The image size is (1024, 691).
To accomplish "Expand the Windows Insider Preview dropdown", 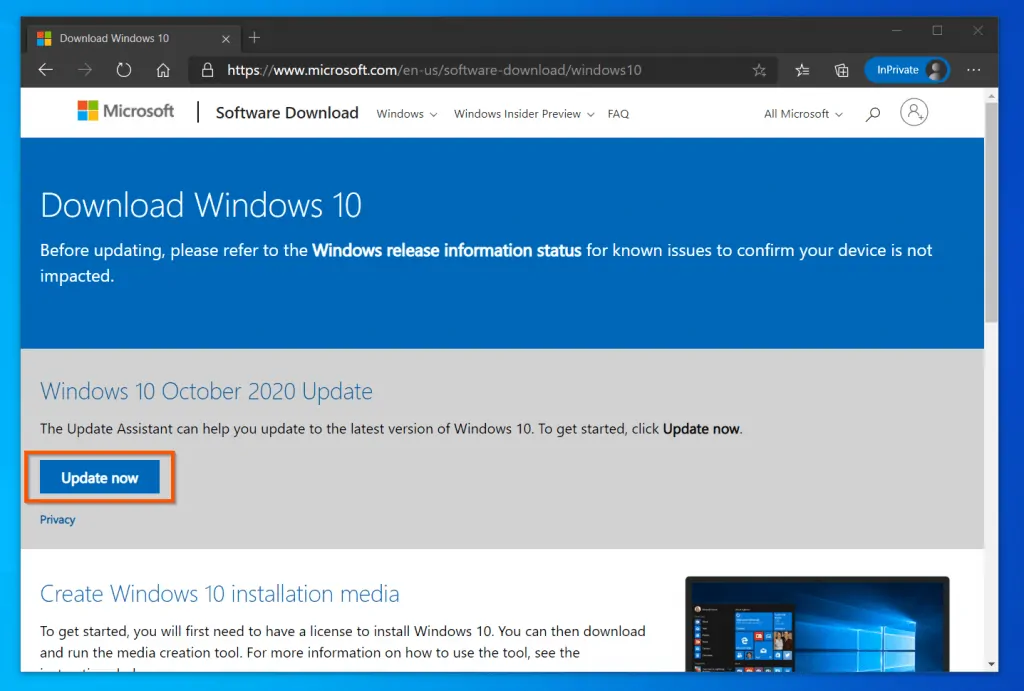I will pos(524,114).
